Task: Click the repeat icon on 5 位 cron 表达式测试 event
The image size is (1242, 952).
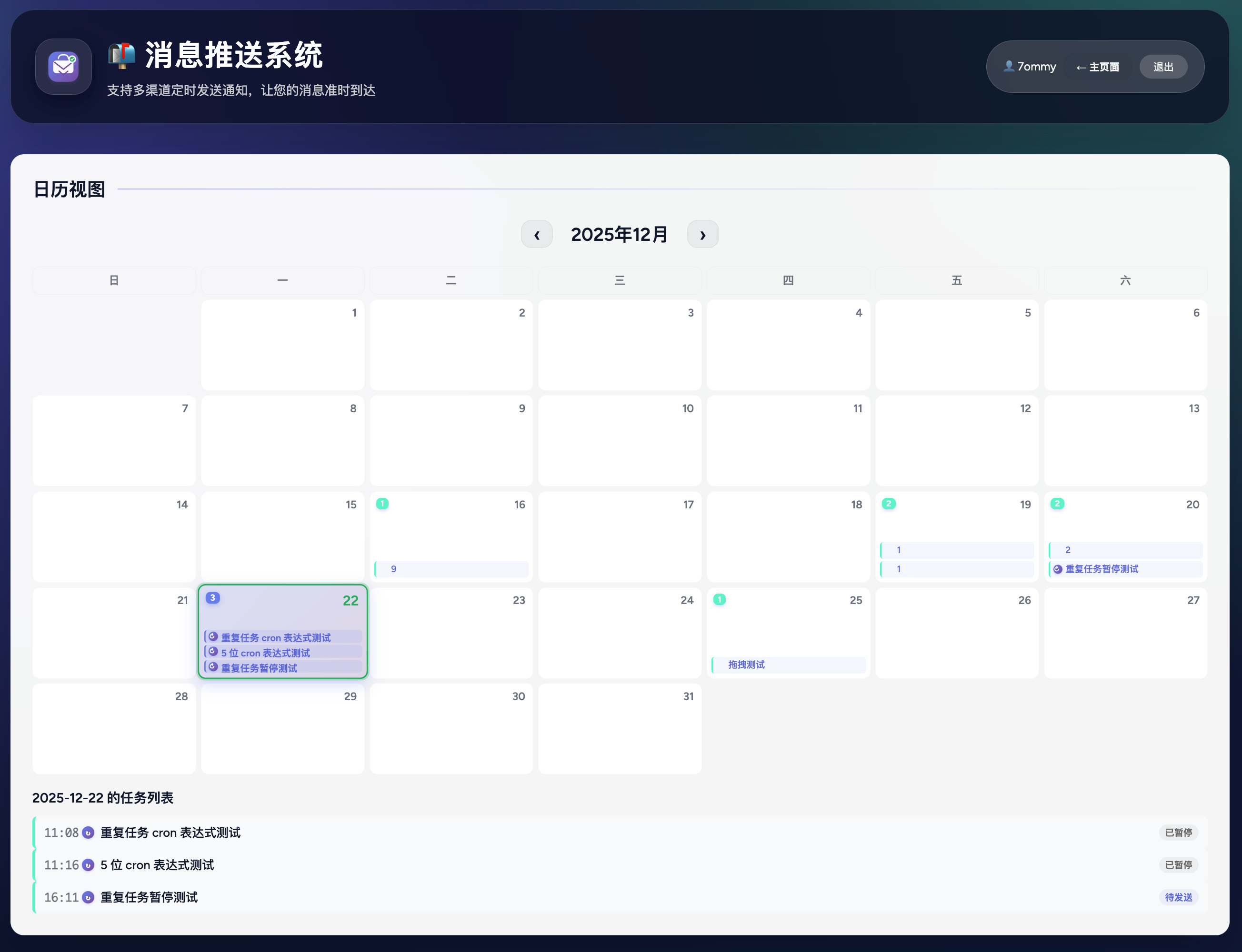Action: [213, 652]
